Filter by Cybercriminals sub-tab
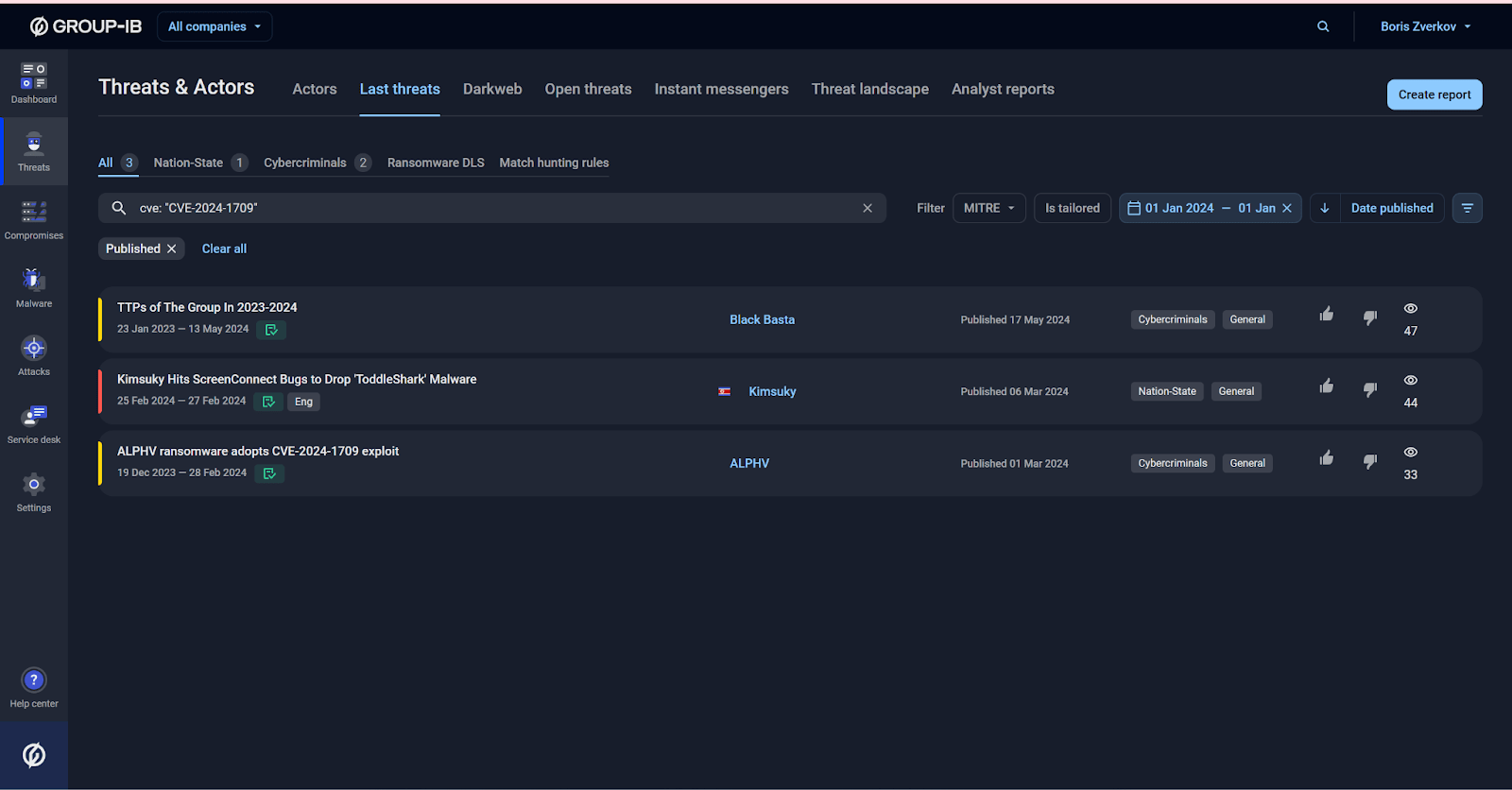Viewport: 1512px width, 790px height. coord(317,163)
